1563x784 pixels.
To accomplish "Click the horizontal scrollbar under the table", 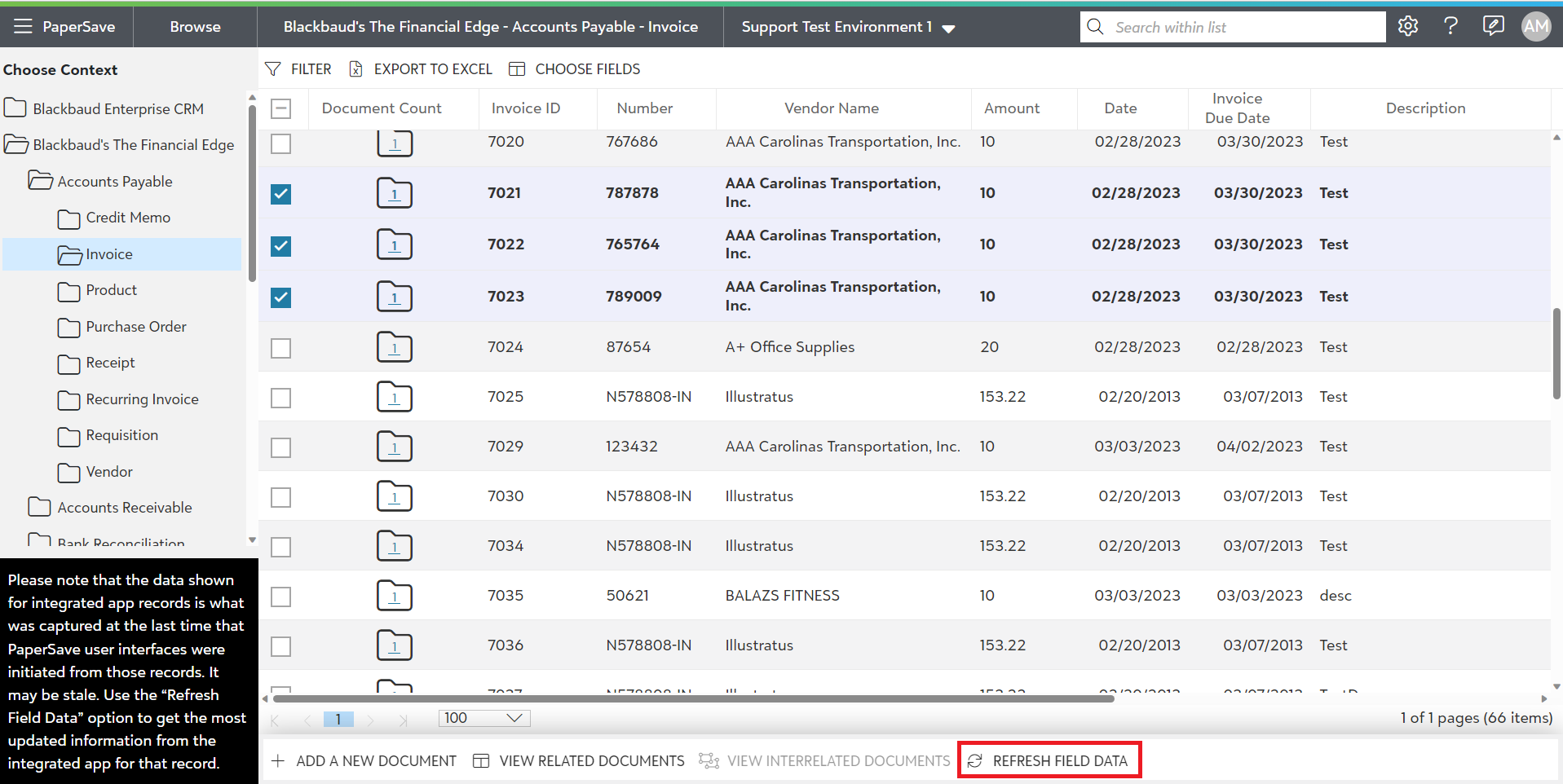I will [693, 698].
